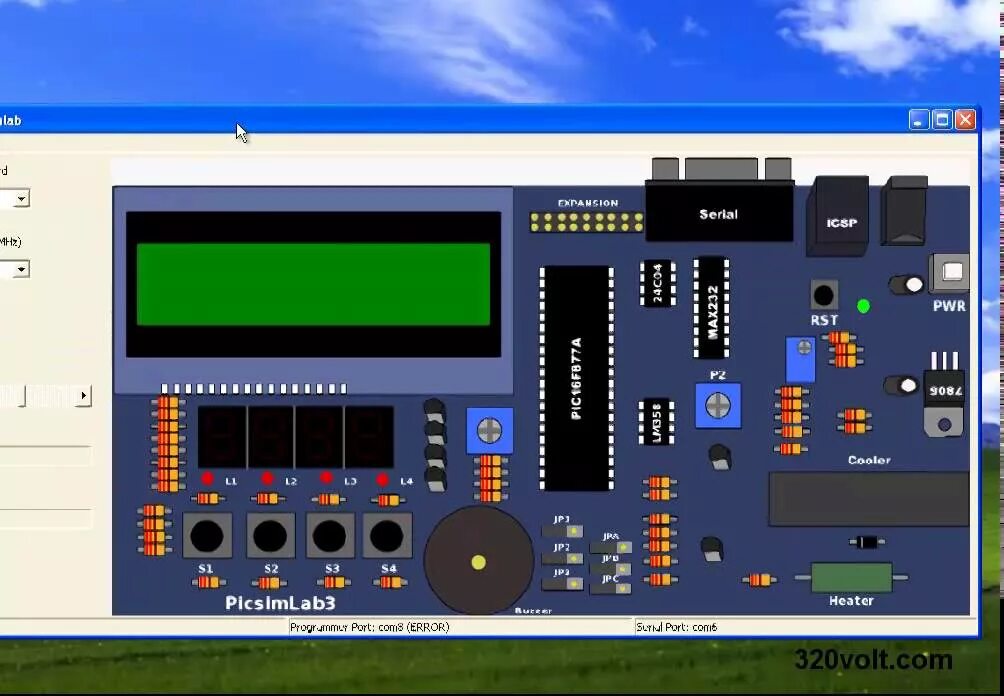This screenshot has height=696, width=1004.
Task: Click the L4 red LED
Action: point(383,480)
